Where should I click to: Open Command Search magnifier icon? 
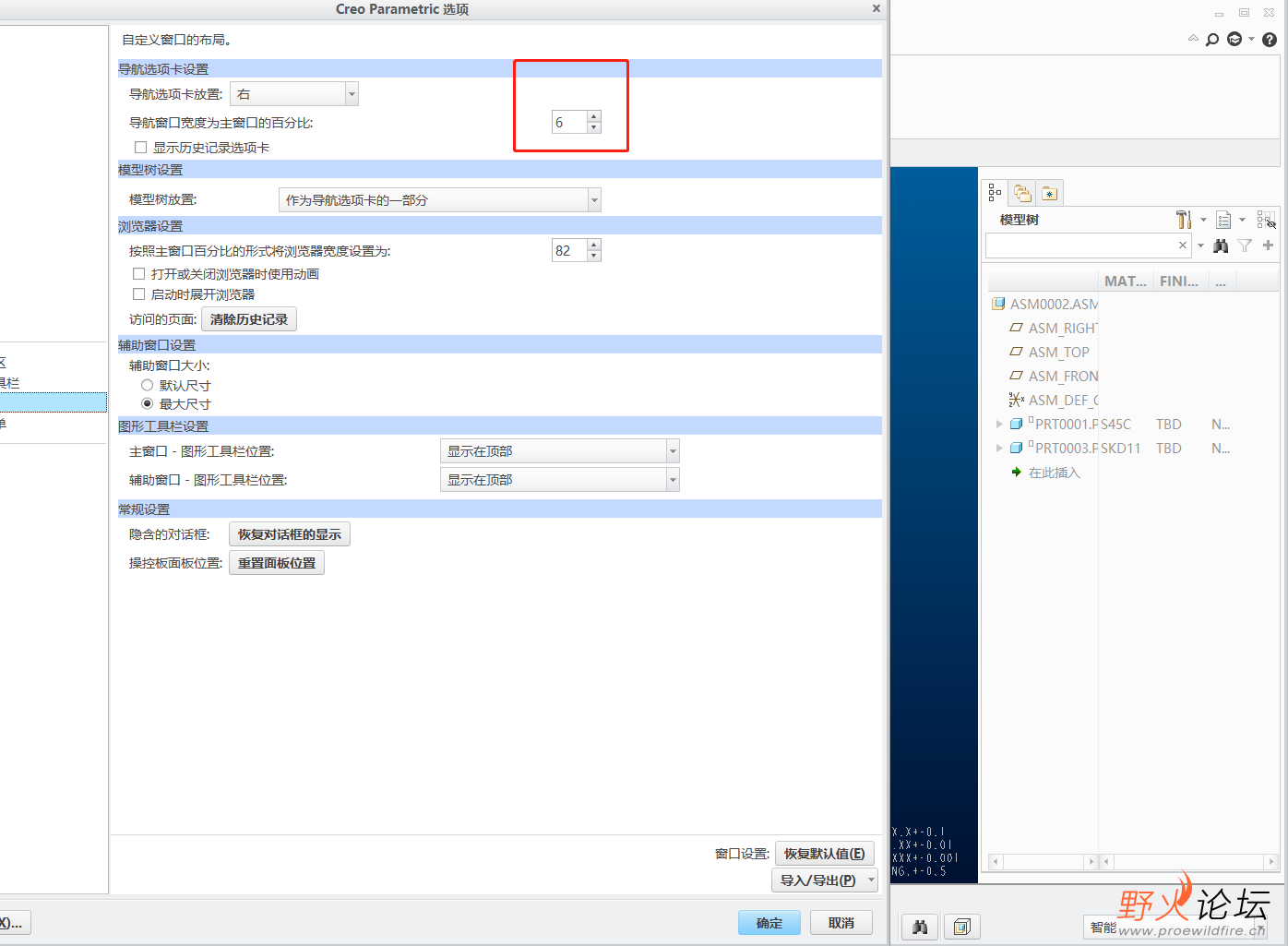tap(1212, 40)
